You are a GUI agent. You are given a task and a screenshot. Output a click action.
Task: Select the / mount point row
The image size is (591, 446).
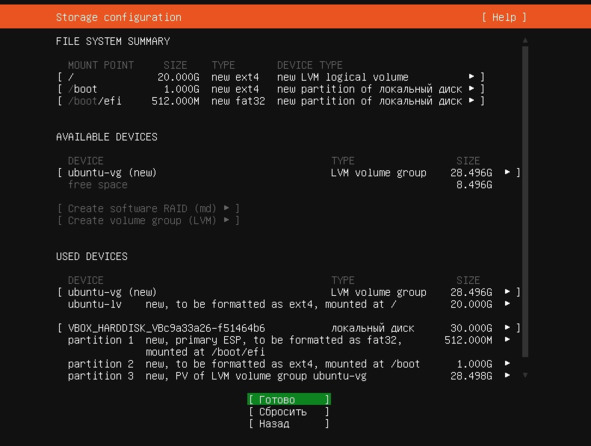click(271, 77)
